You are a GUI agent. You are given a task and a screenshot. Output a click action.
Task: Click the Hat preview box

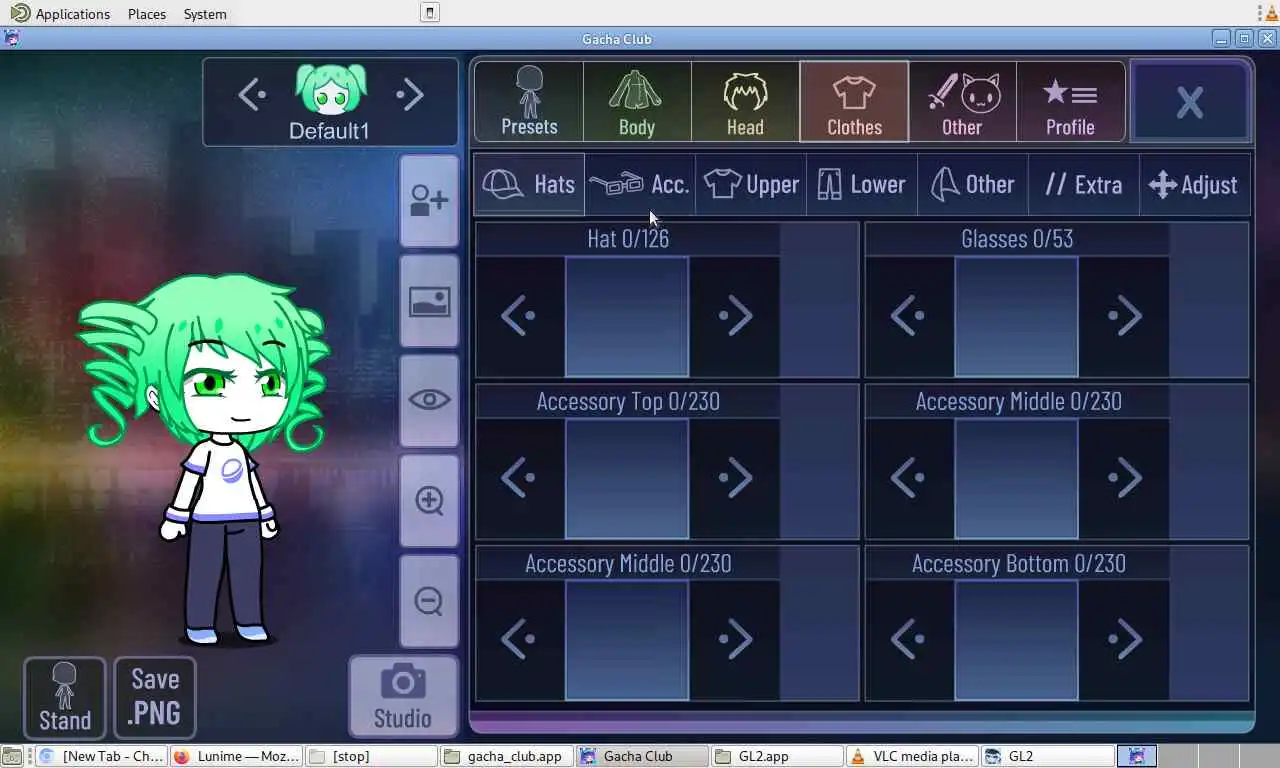click(x=627, y=316)
